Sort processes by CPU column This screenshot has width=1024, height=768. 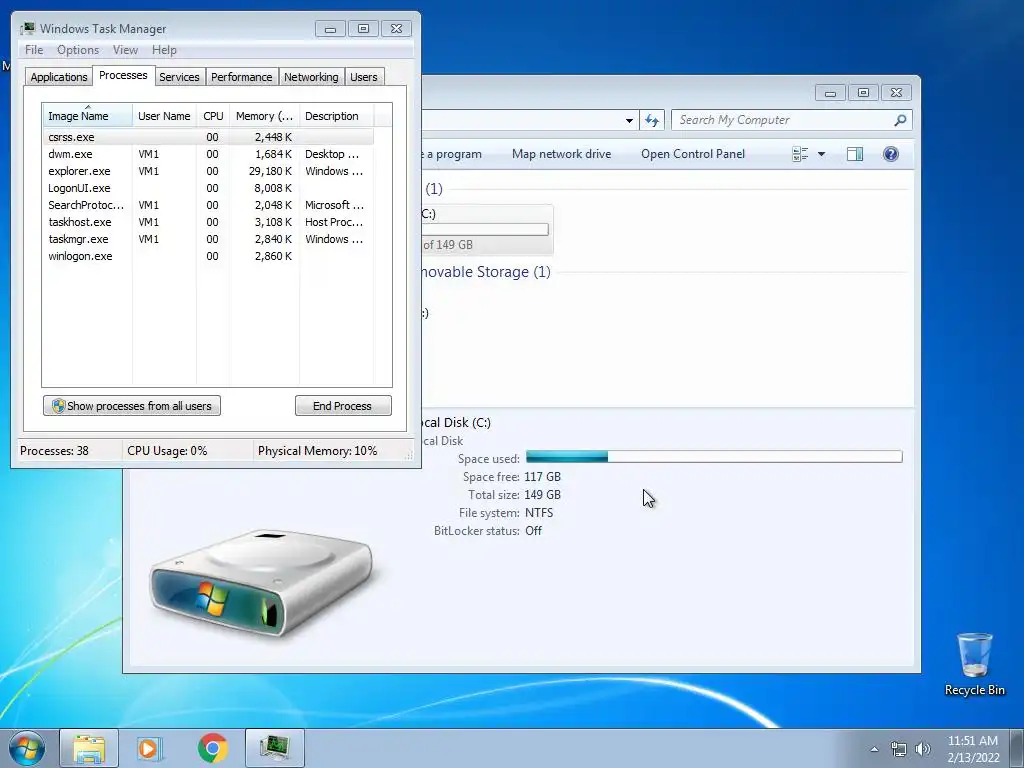tap(213, 116)
